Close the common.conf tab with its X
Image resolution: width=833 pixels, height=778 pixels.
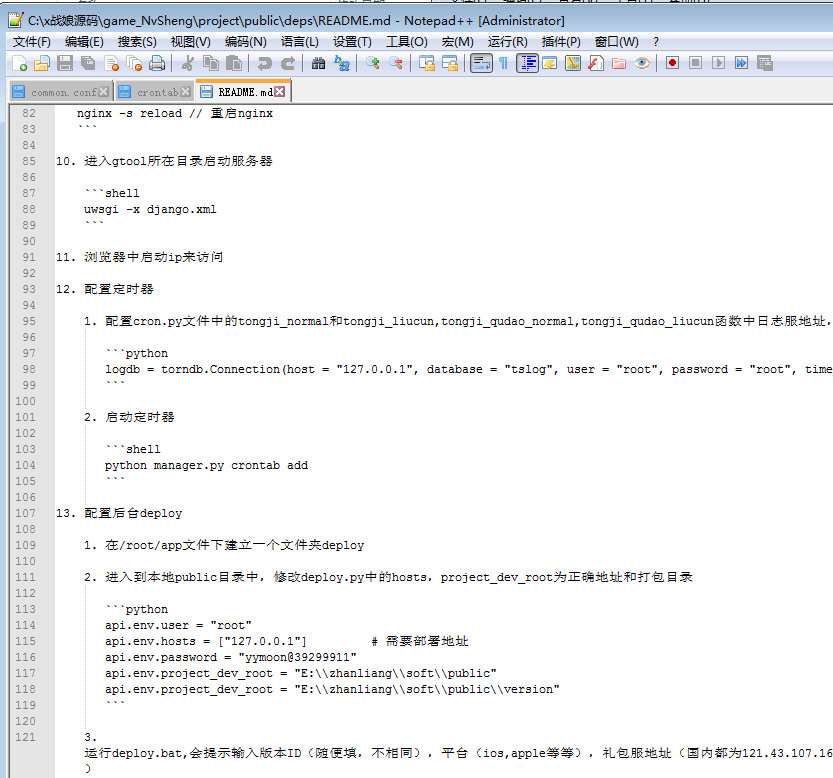104,92
